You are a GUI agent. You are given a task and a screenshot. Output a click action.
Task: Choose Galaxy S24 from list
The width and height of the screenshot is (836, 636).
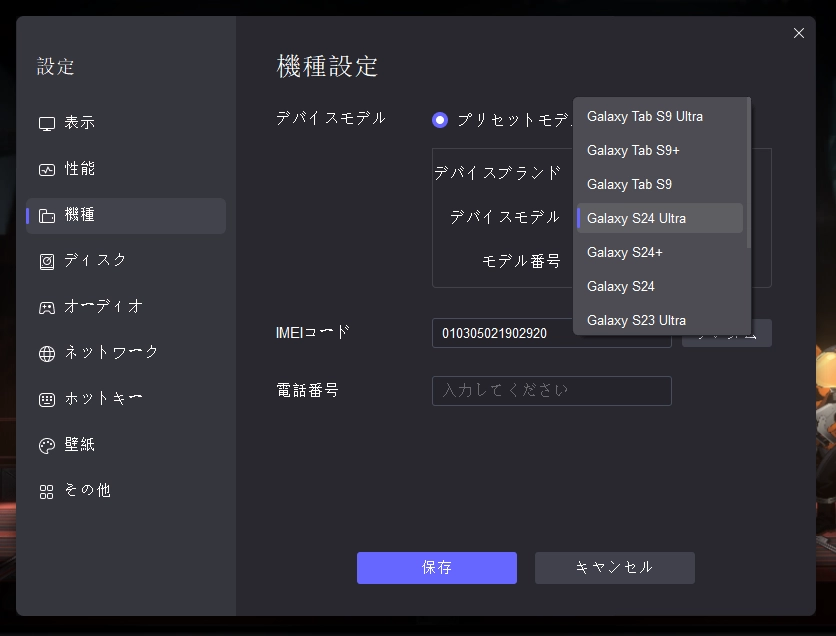[660, 286]
